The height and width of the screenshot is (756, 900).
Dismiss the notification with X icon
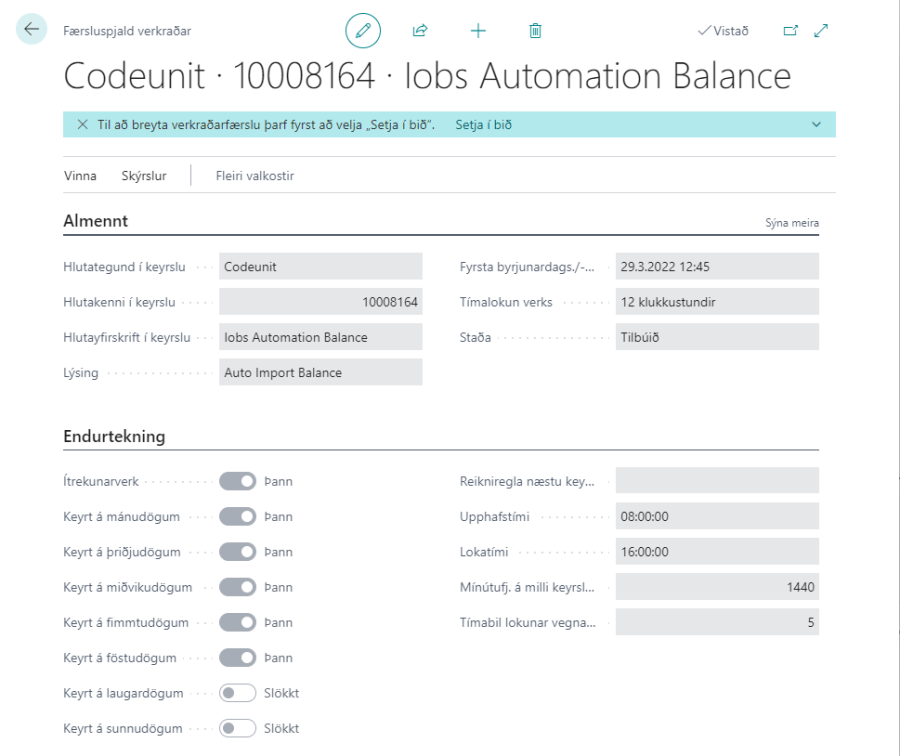(x=82, y=125)
